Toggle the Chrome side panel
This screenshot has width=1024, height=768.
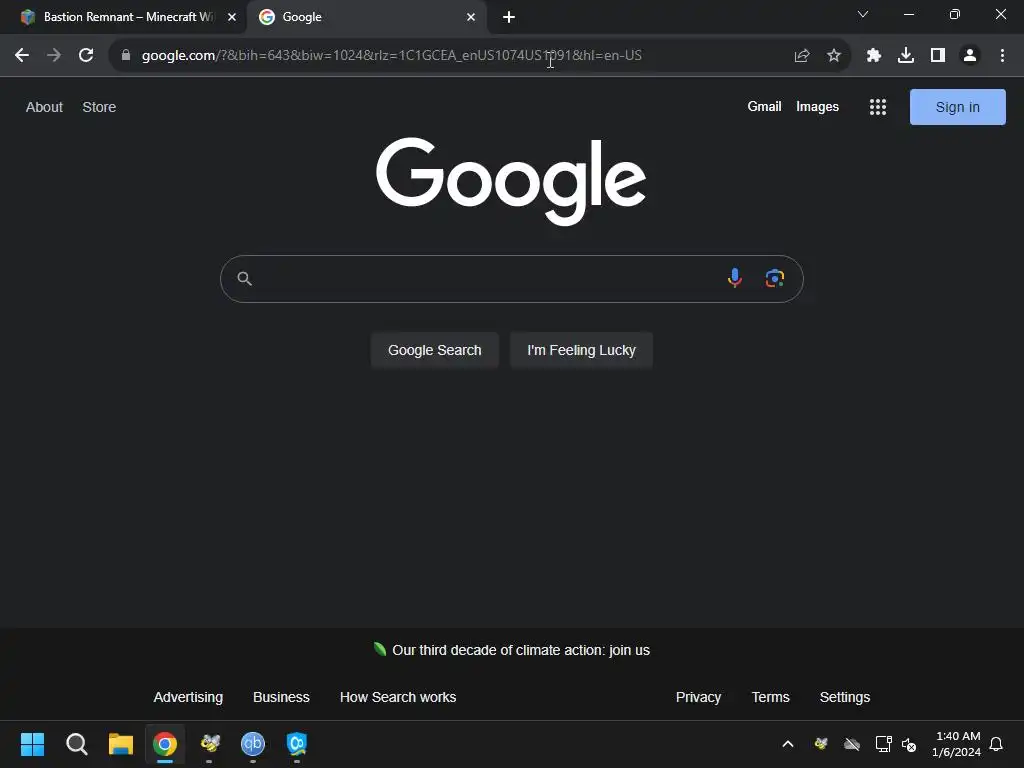(x=938, y=56)
